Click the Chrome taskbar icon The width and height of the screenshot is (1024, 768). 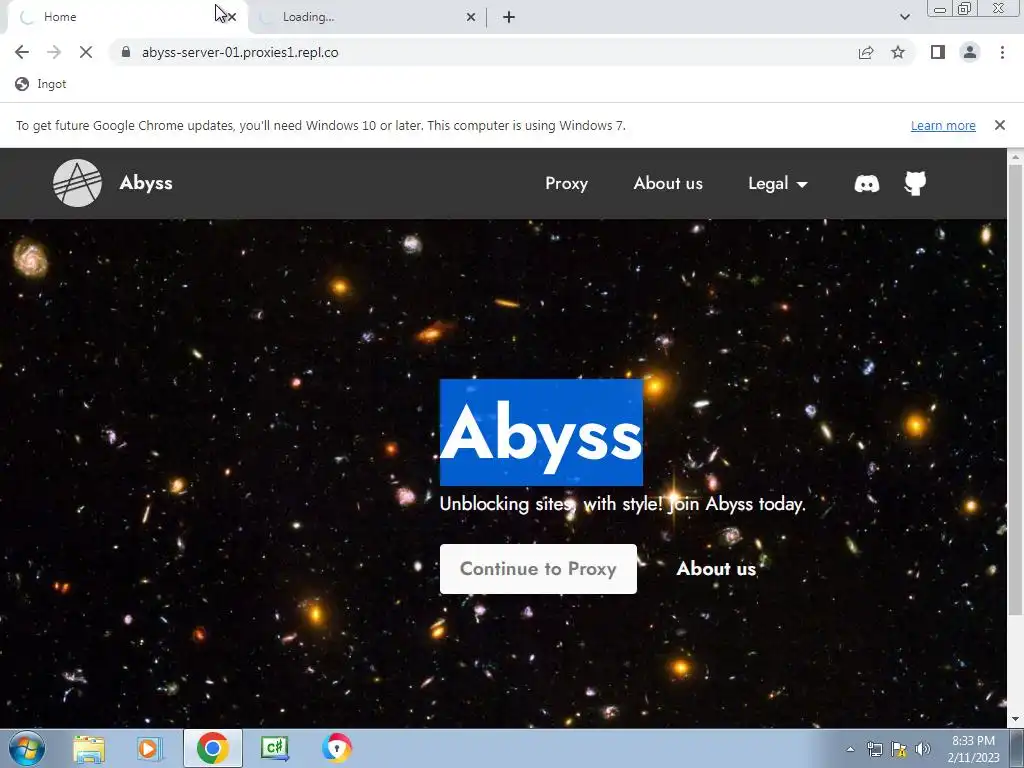point(212,748)
